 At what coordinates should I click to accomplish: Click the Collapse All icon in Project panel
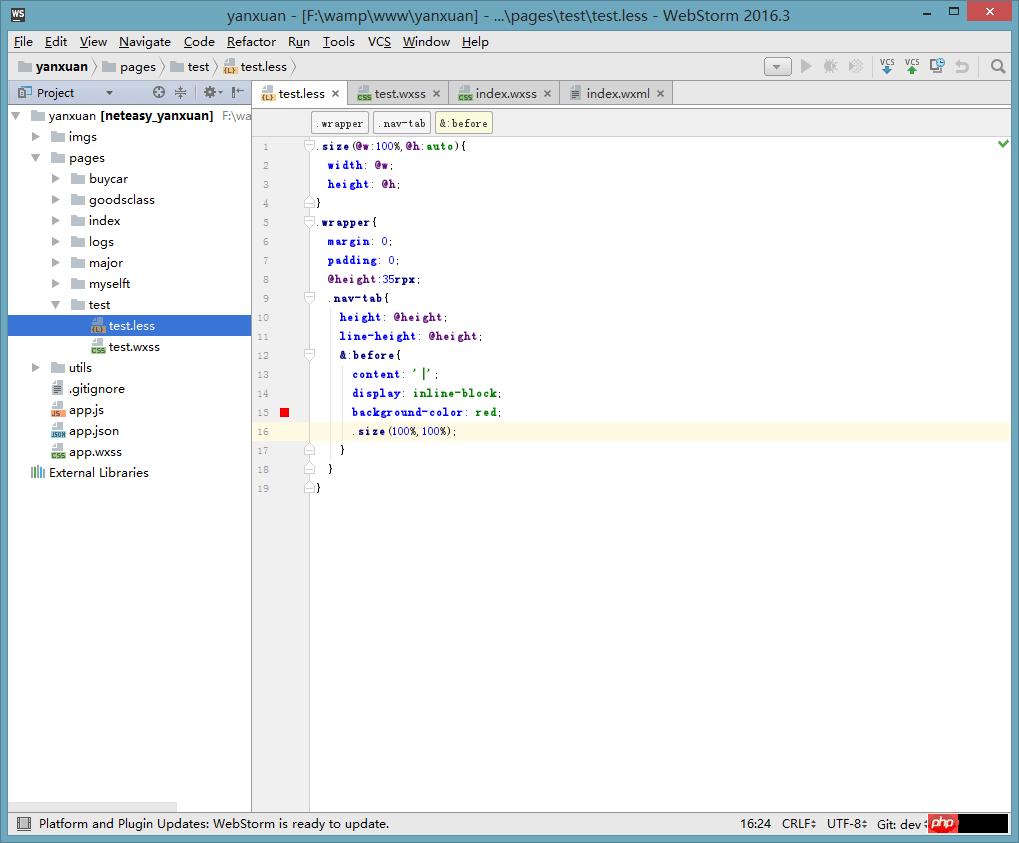click(181, 92)
